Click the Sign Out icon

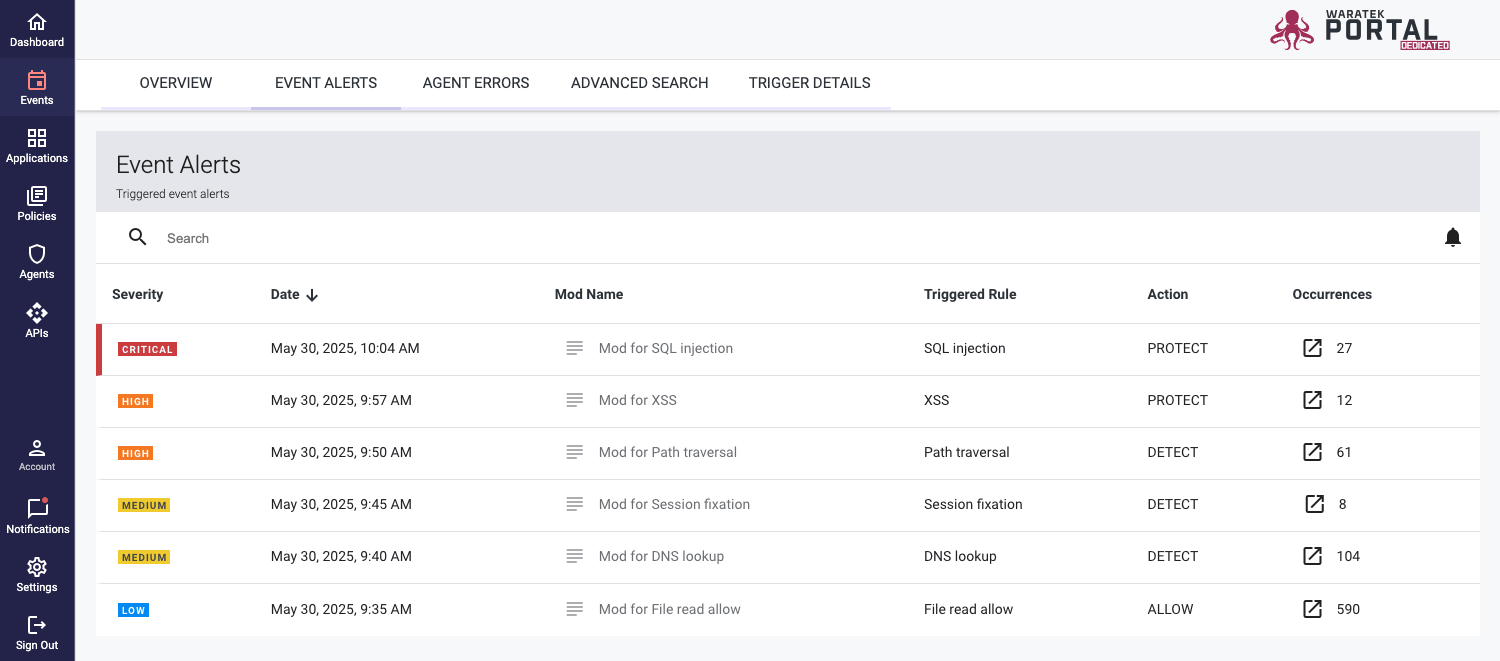[37, 625]
